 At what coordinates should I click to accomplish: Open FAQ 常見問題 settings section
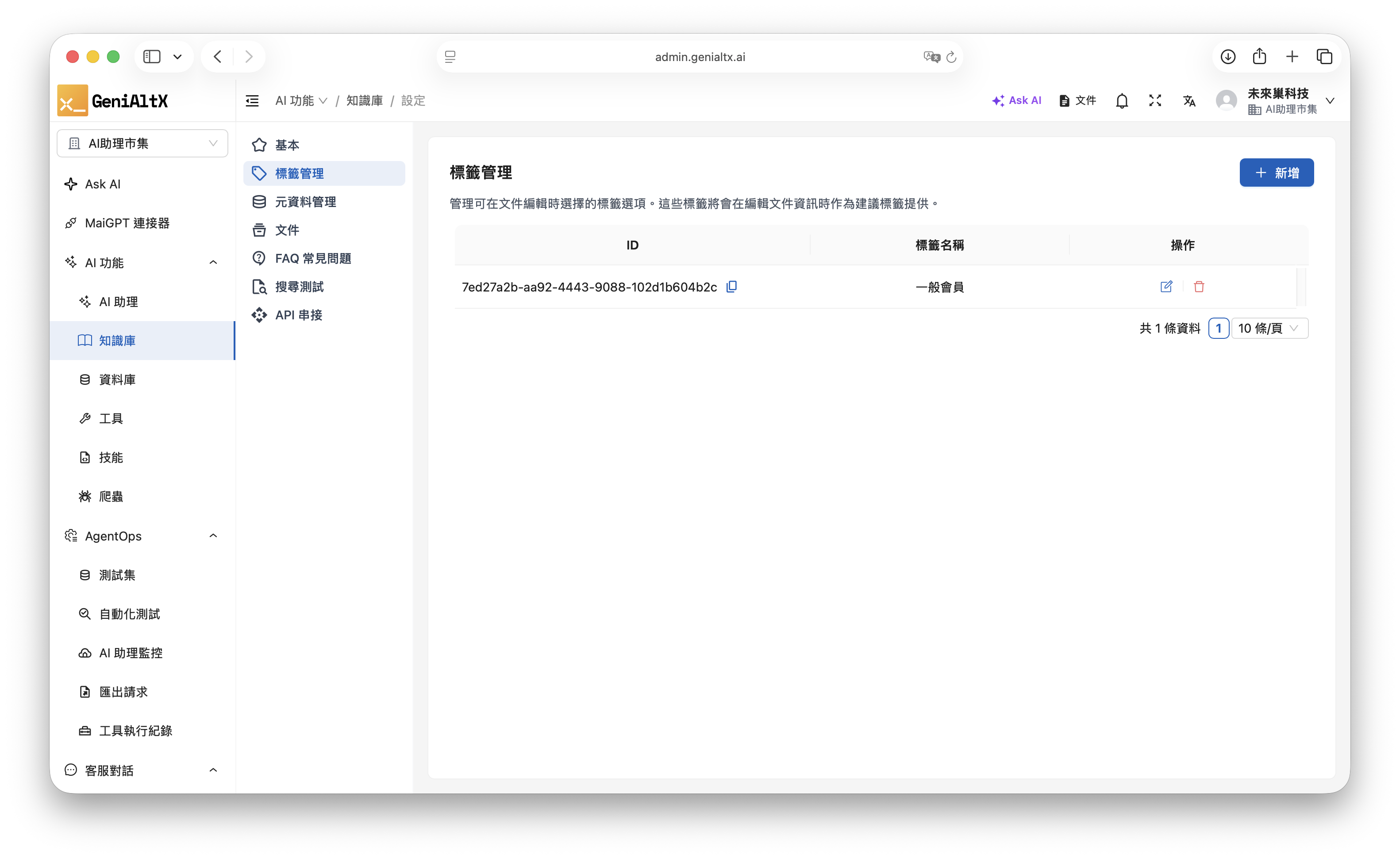pyautogui.click(x=312, y=258)
